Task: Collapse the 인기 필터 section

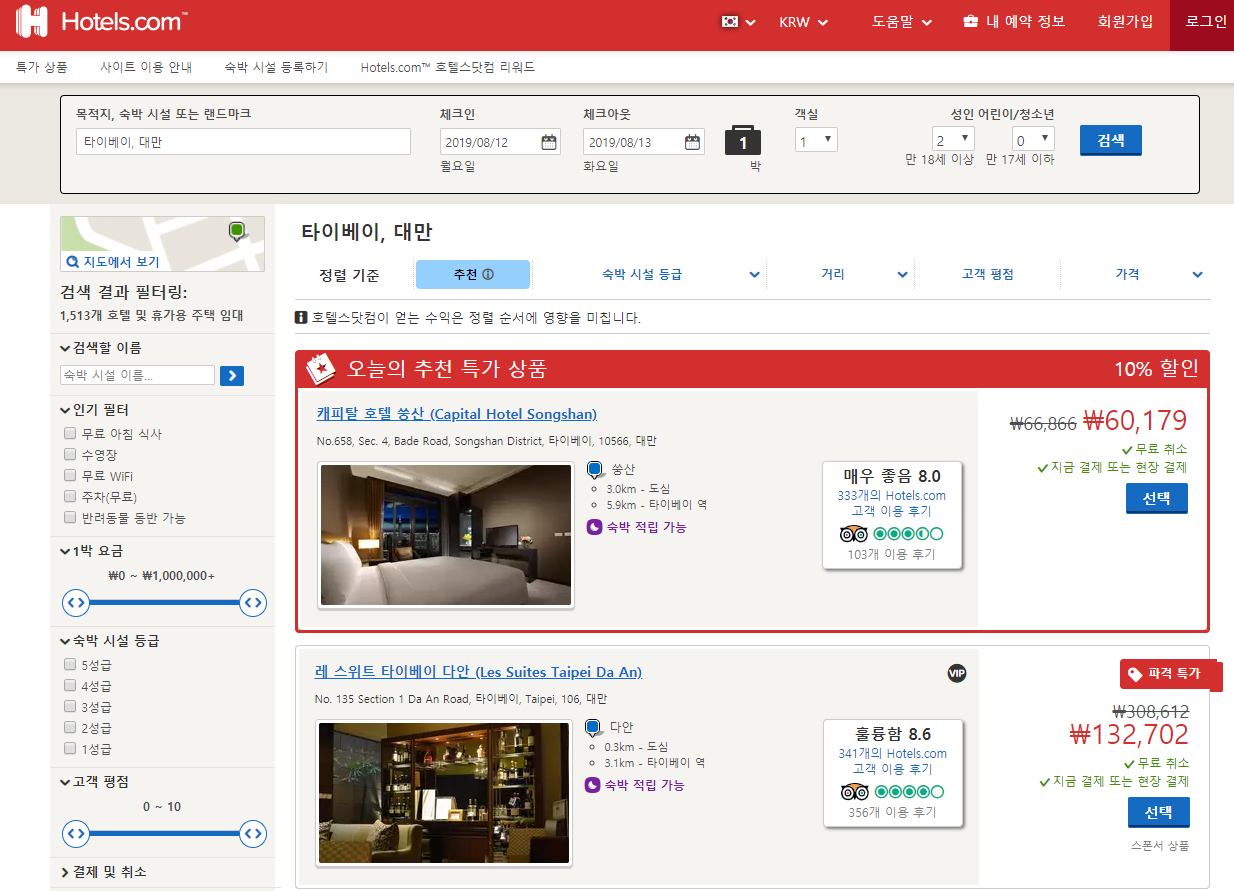Action: tap(95, 410)
